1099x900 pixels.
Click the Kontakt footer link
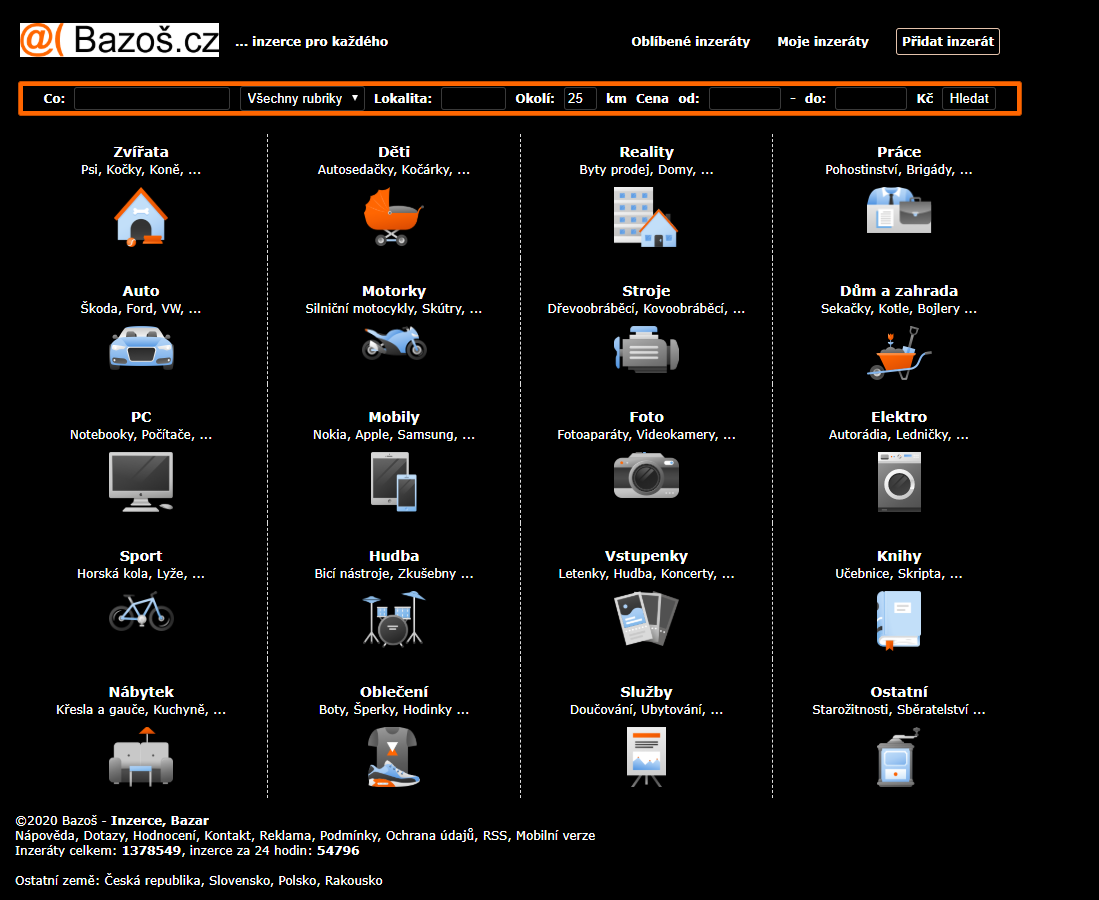(x=227, y=836)
